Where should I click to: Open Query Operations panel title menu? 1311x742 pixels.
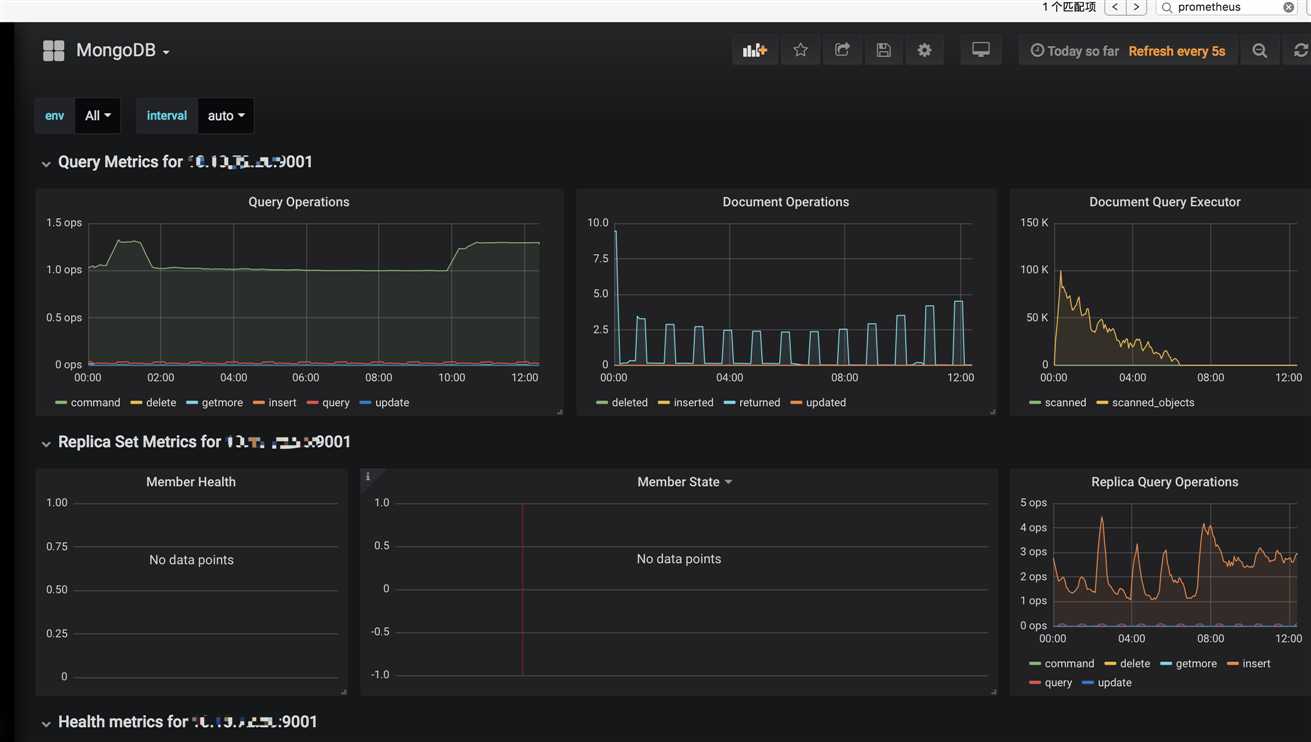click(299, 202)
